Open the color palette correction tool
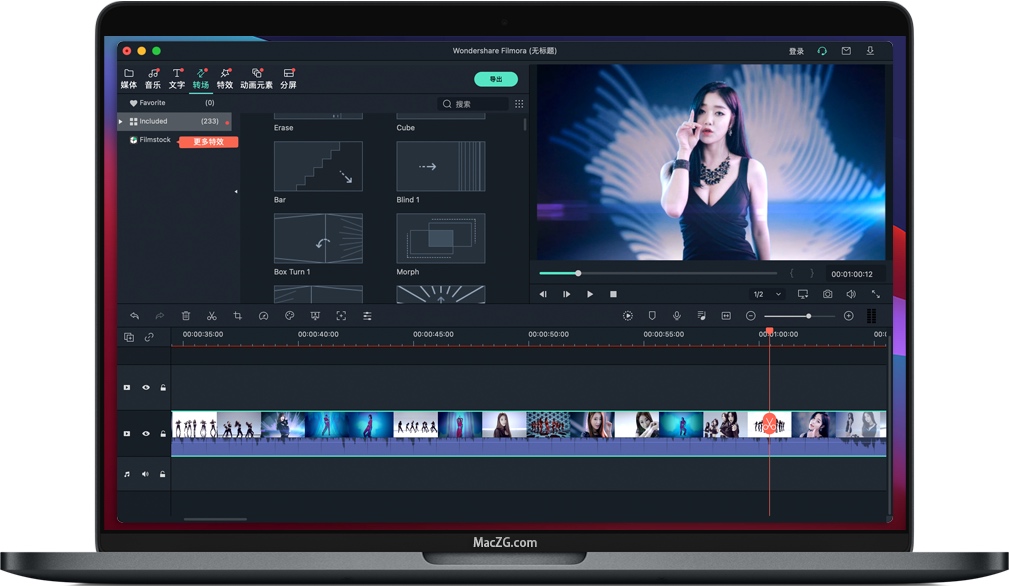This screenshot has height=586, width=1009. [289, 316]
